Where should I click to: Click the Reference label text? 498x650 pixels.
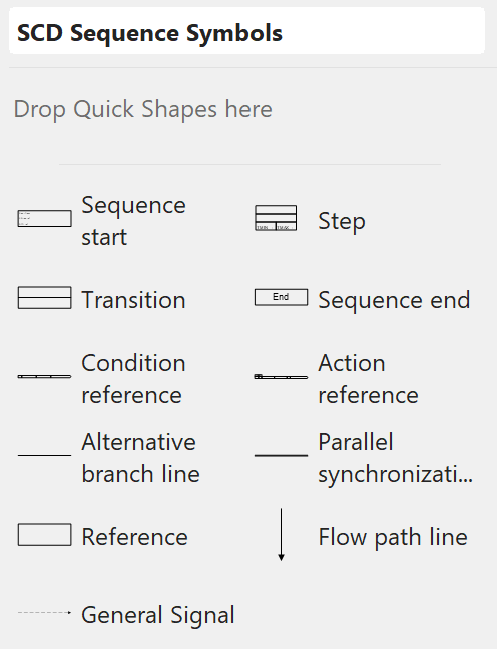(x=134, y=537)
